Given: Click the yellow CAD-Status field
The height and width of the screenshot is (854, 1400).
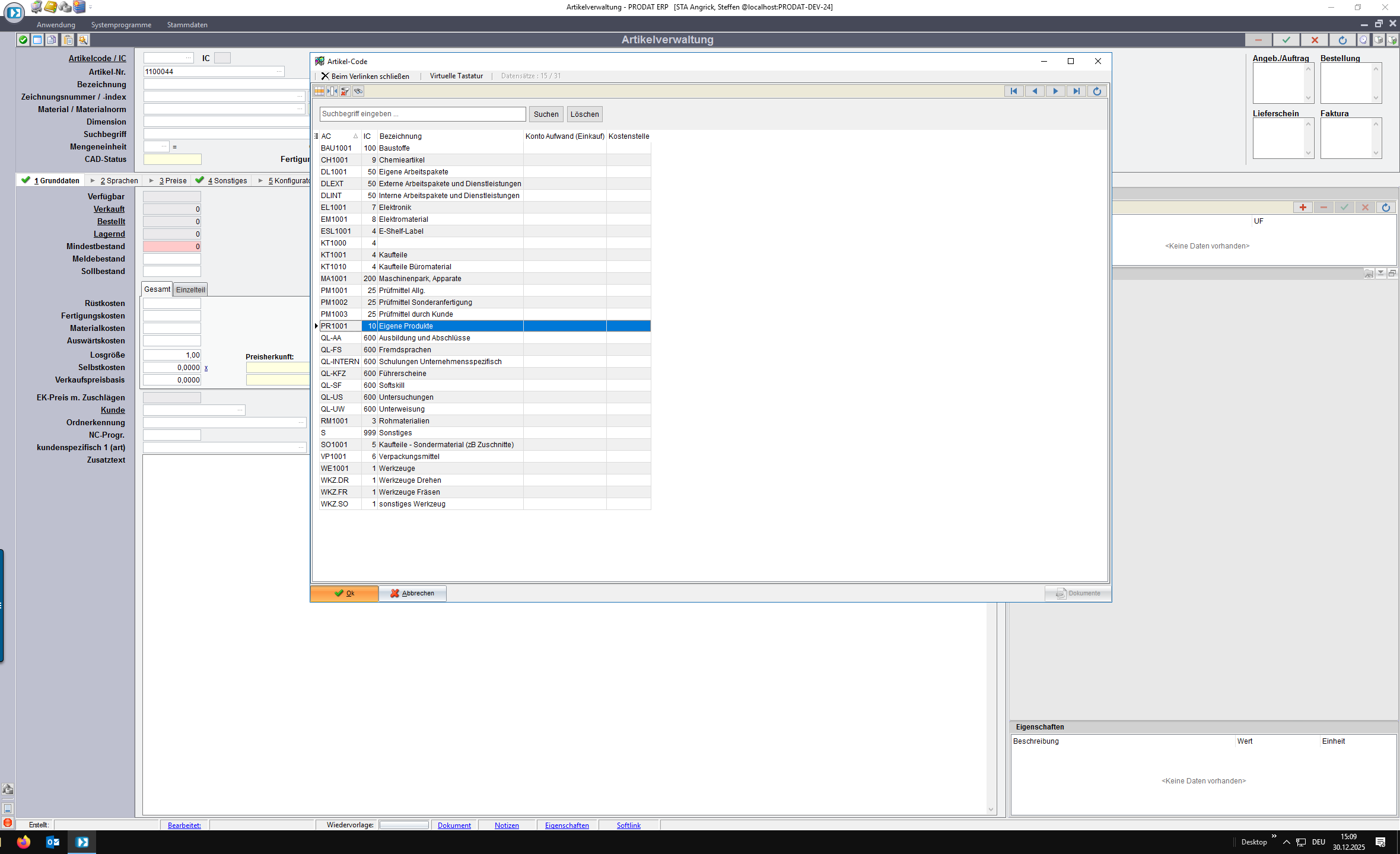Looking at the screenshot, I should (172, 160).
